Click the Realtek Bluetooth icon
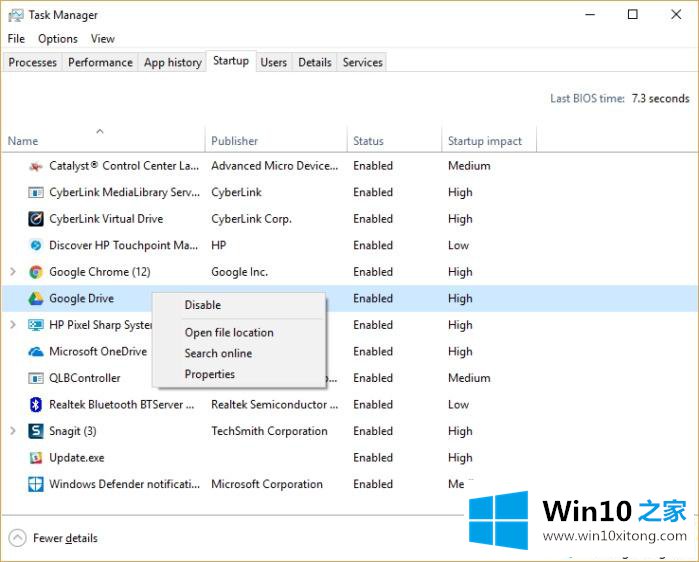699x562 pixels. (36, 405)
